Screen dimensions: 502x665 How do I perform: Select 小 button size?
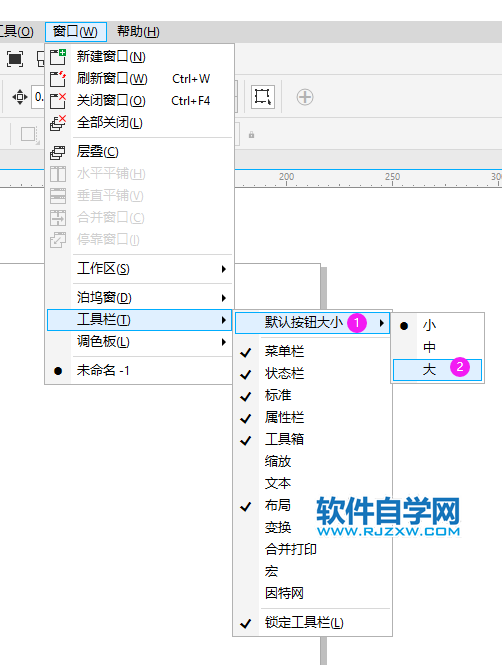(438, 326)
